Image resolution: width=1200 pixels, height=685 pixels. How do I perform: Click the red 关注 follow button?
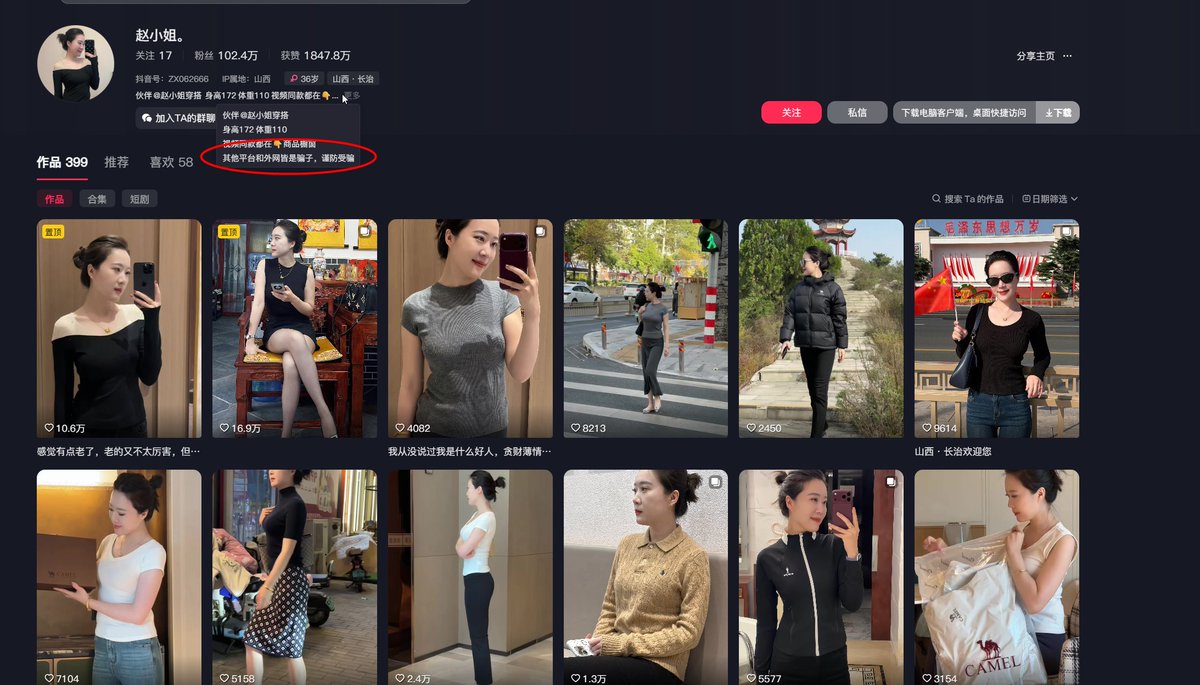(791, 113)
